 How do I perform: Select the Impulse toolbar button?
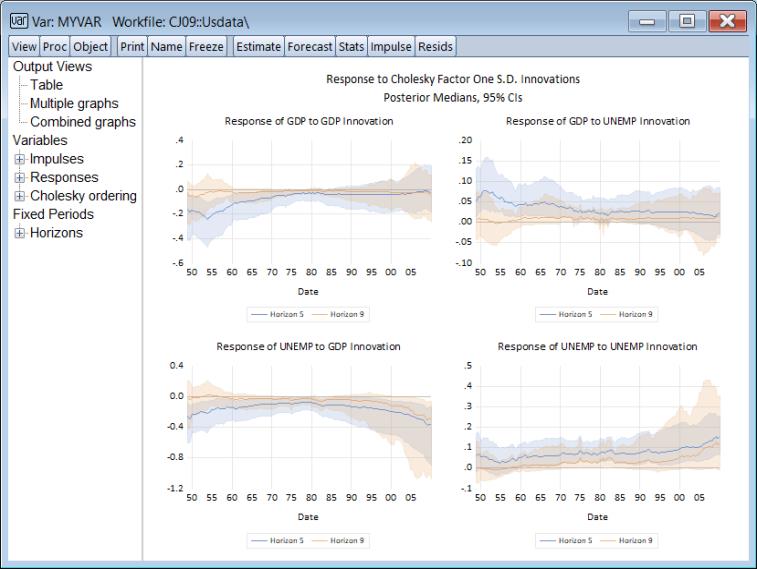coord(391,46)
